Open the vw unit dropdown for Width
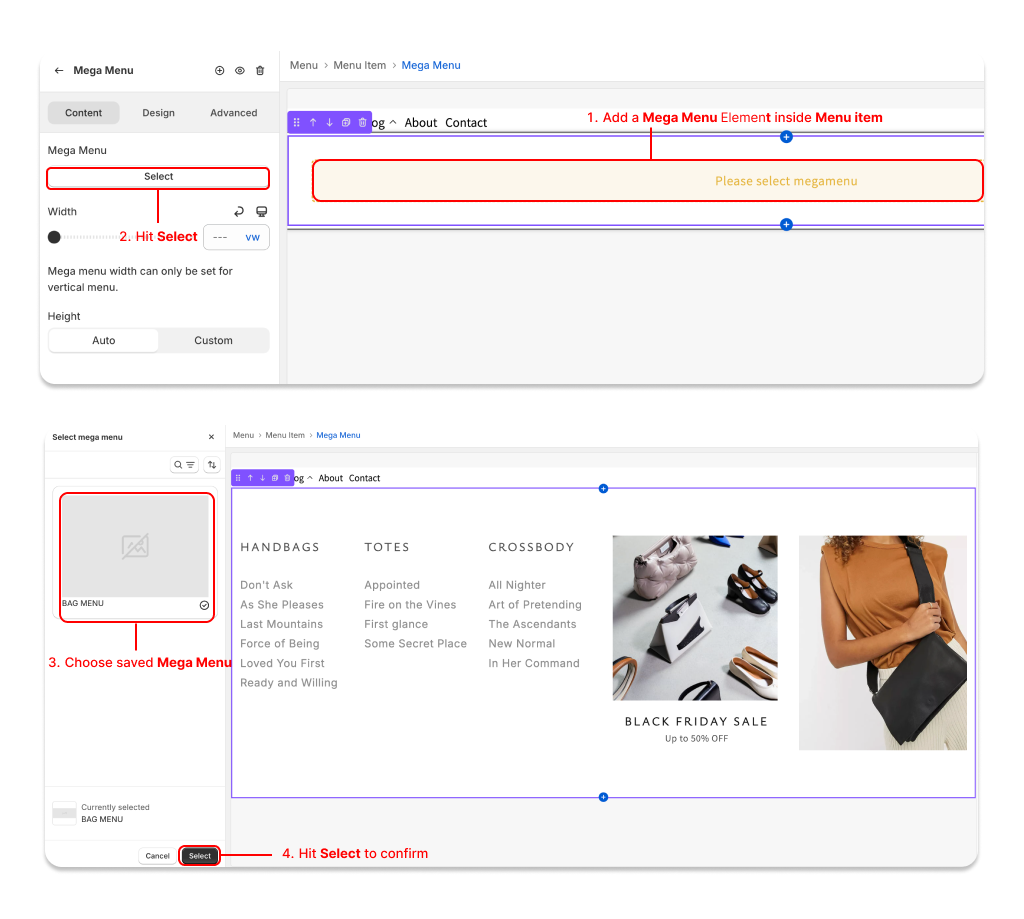Screen dimensions: 1024x919 click(x=252, y=237)
